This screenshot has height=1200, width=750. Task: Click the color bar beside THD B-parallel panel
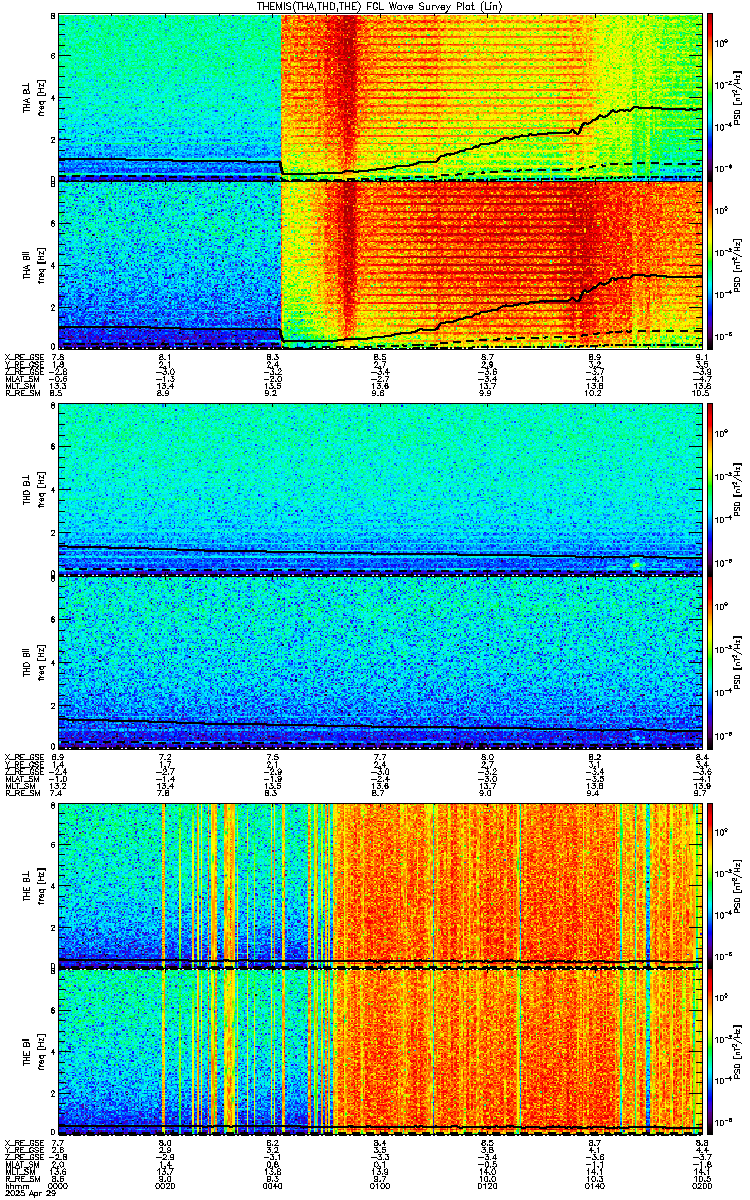710,661
